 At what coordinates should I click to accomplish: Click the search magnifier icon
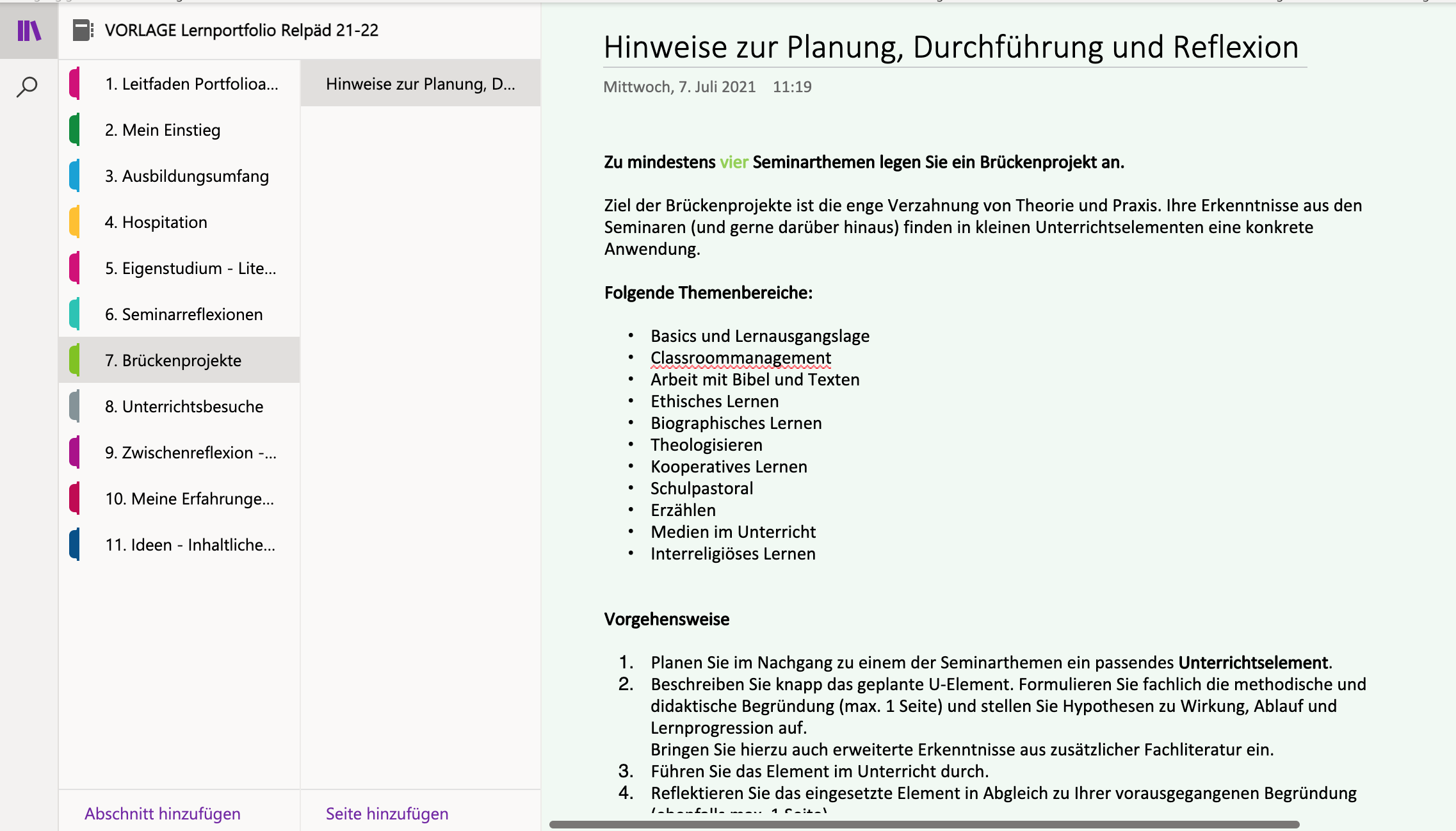27,86
